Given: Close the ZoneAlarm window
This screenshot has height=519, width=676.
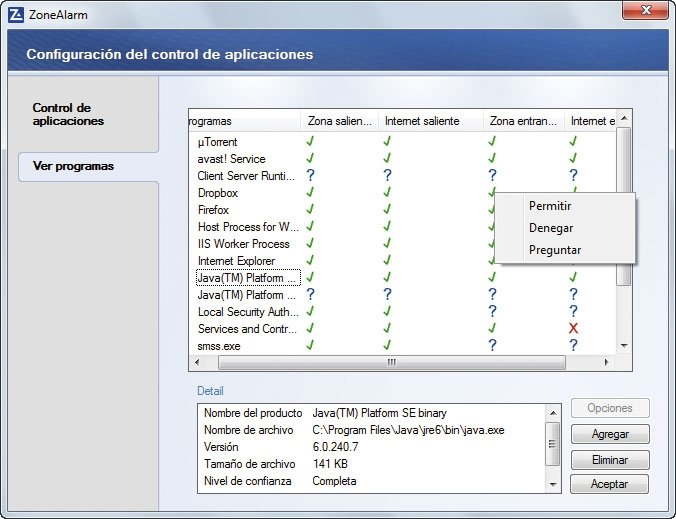Looking at the screenshot, I should pos(645,10).
